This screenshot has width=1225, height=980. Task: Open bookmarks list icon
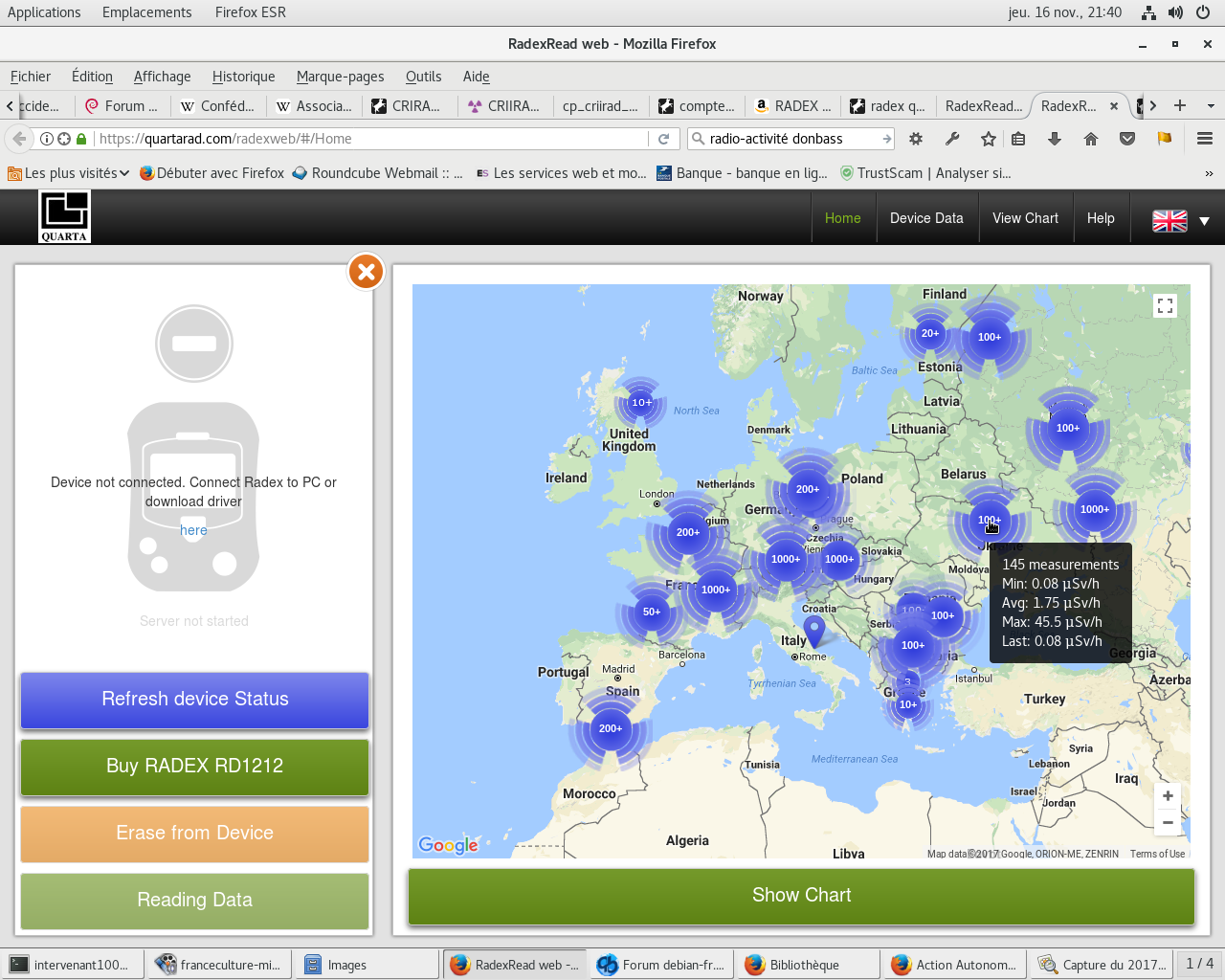pos(1018,139)
